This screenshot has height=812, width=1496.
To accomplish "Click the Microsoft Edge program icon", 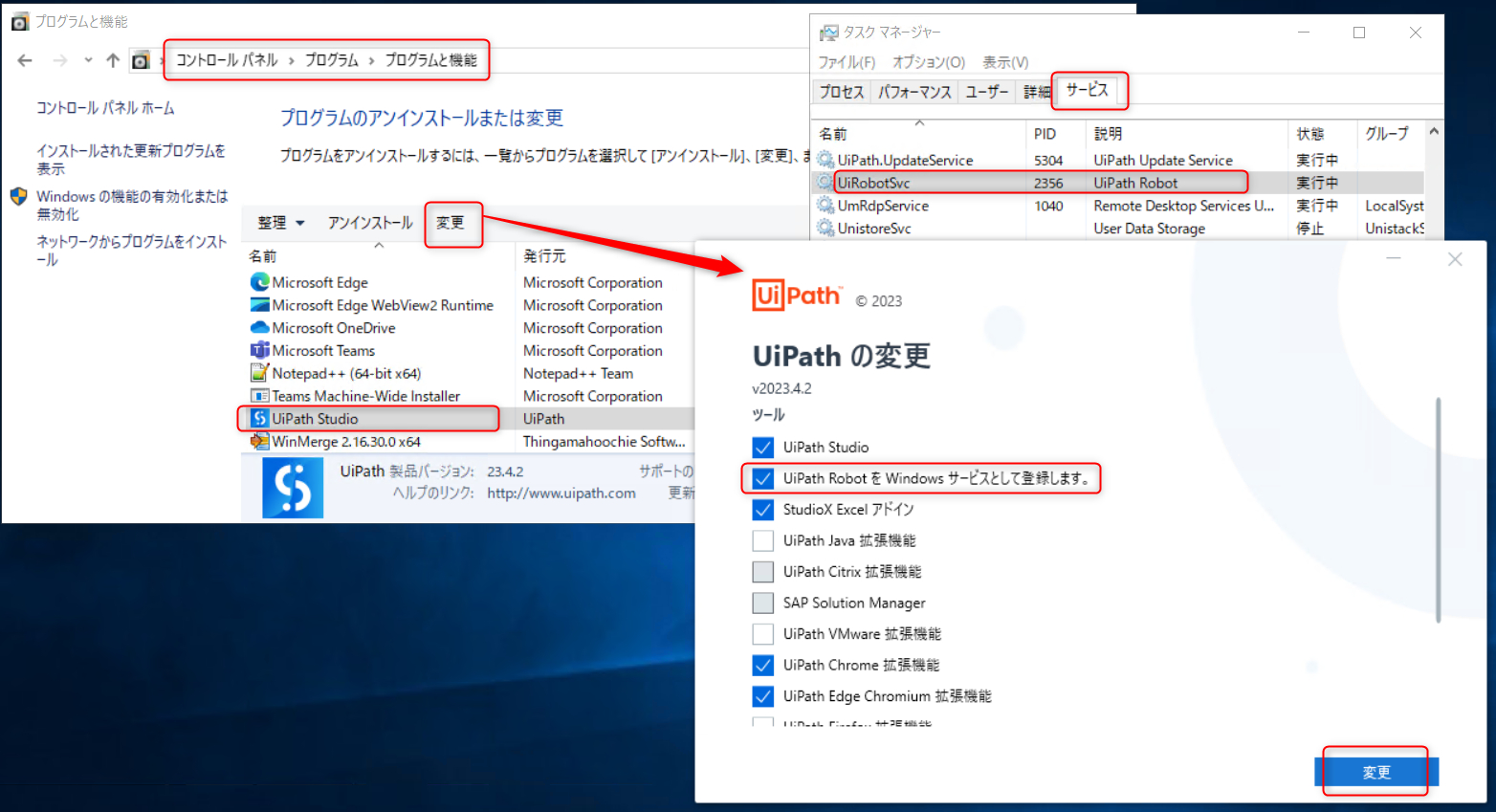I will click(260, 282).
